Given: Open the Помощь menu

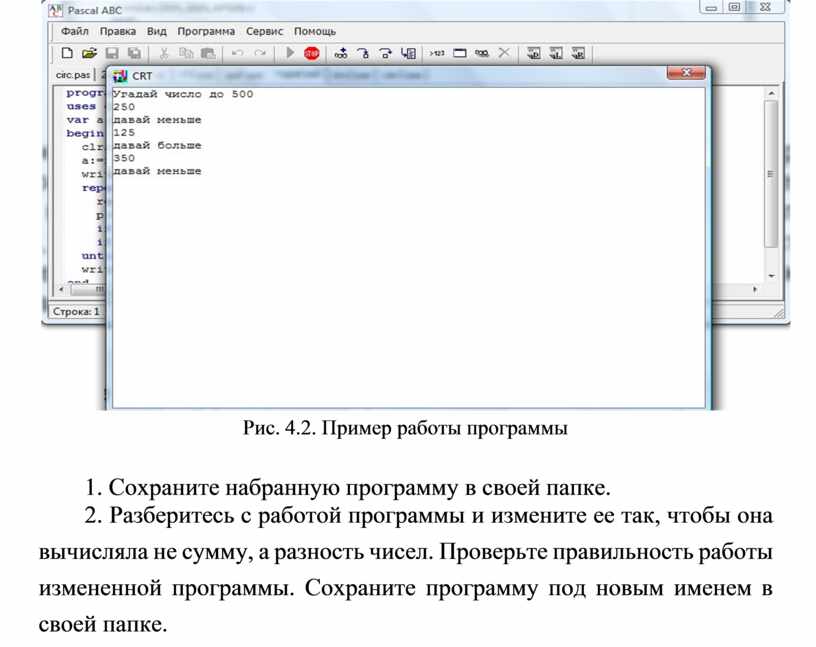Looking at the screenshot, I should (x=315, y=31).
